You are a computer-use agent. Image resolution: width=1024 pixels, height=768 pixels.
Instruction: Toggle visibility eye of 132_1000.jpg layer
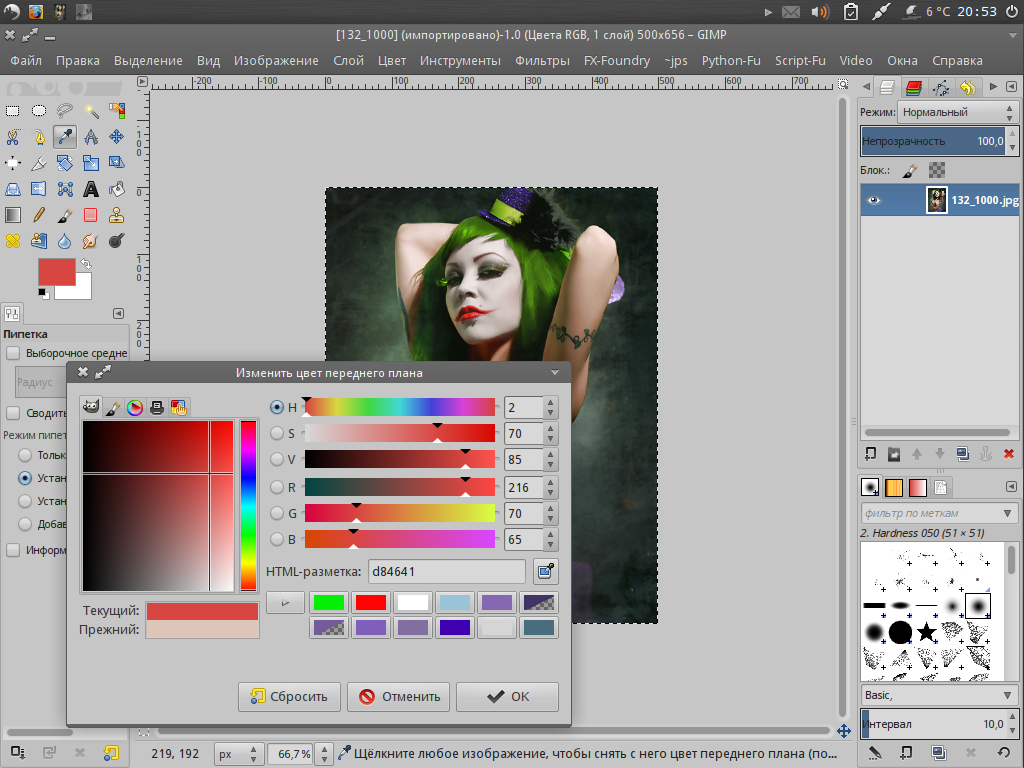873,200
